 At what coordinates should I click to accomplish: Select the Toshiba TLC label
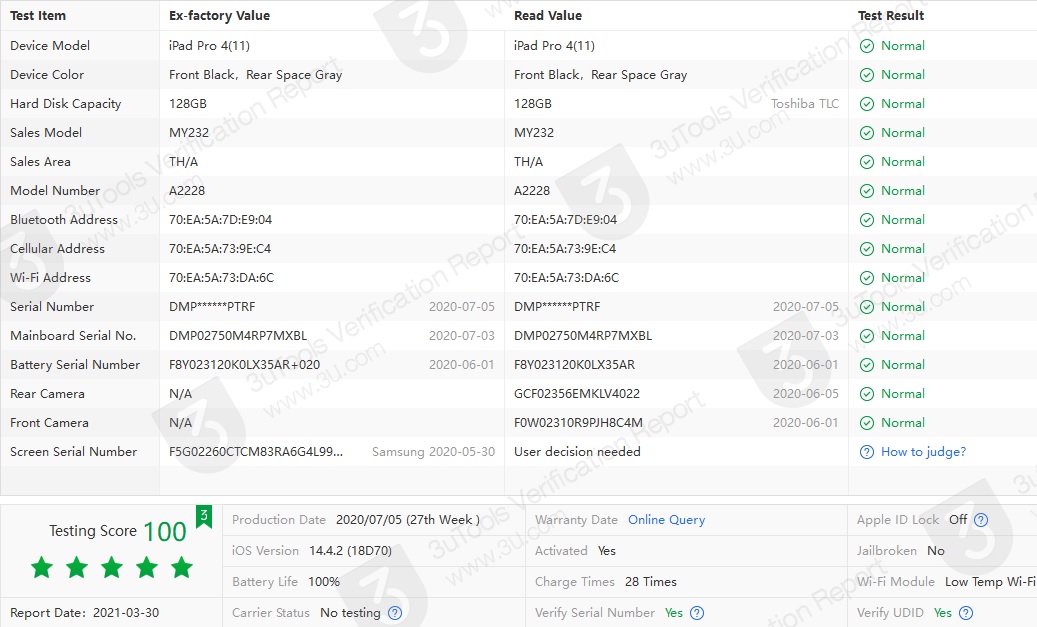click(805, 104)
